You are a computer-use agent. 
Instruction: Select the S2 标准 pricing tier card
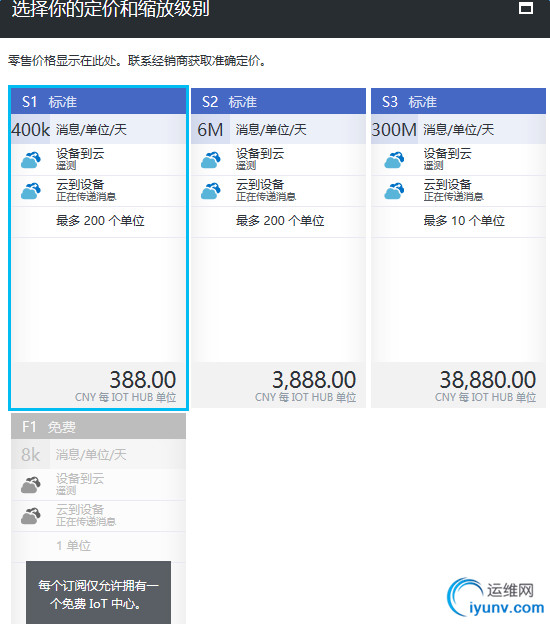278,248
